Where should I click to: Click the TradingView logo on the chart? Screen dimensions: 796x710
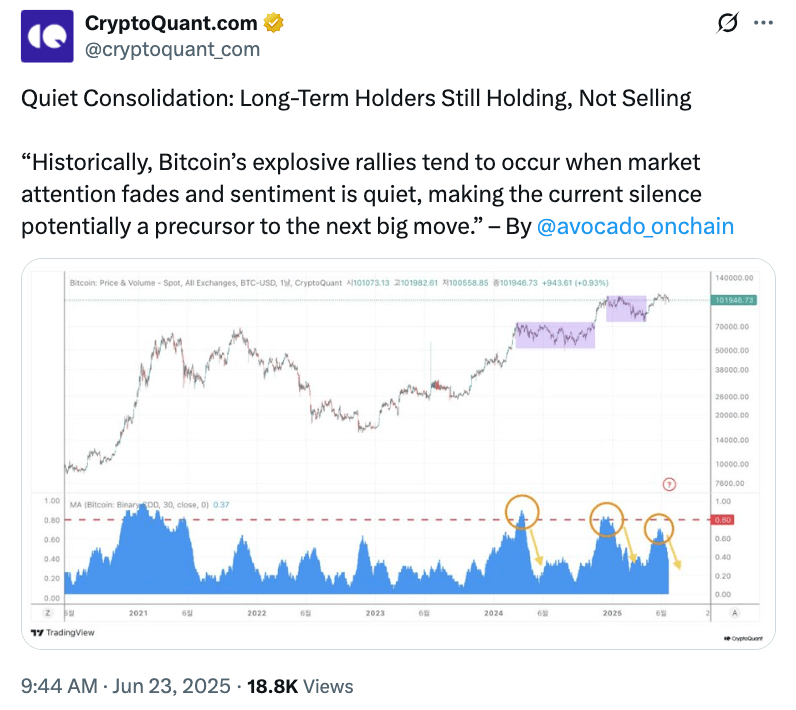coord(59,632)
